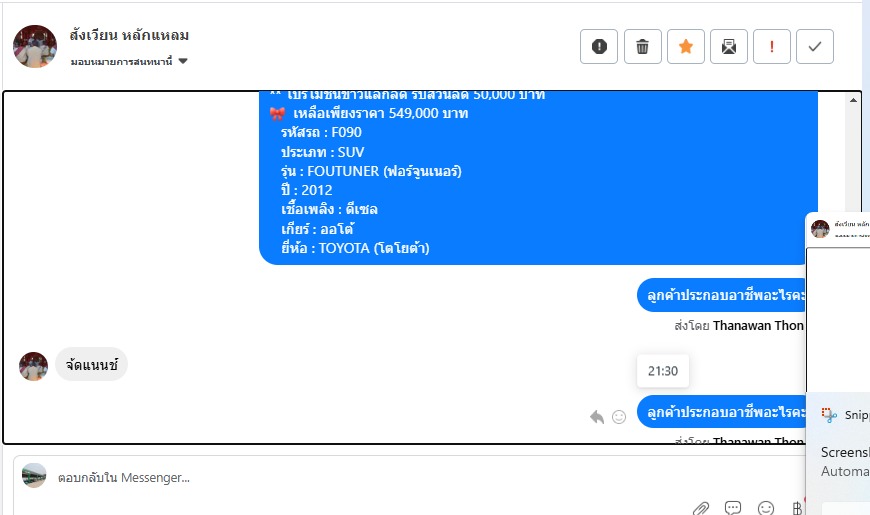Open the baht payment request icon
The width and height of the screenshot is (870, 515).
[x=797, y=508]
